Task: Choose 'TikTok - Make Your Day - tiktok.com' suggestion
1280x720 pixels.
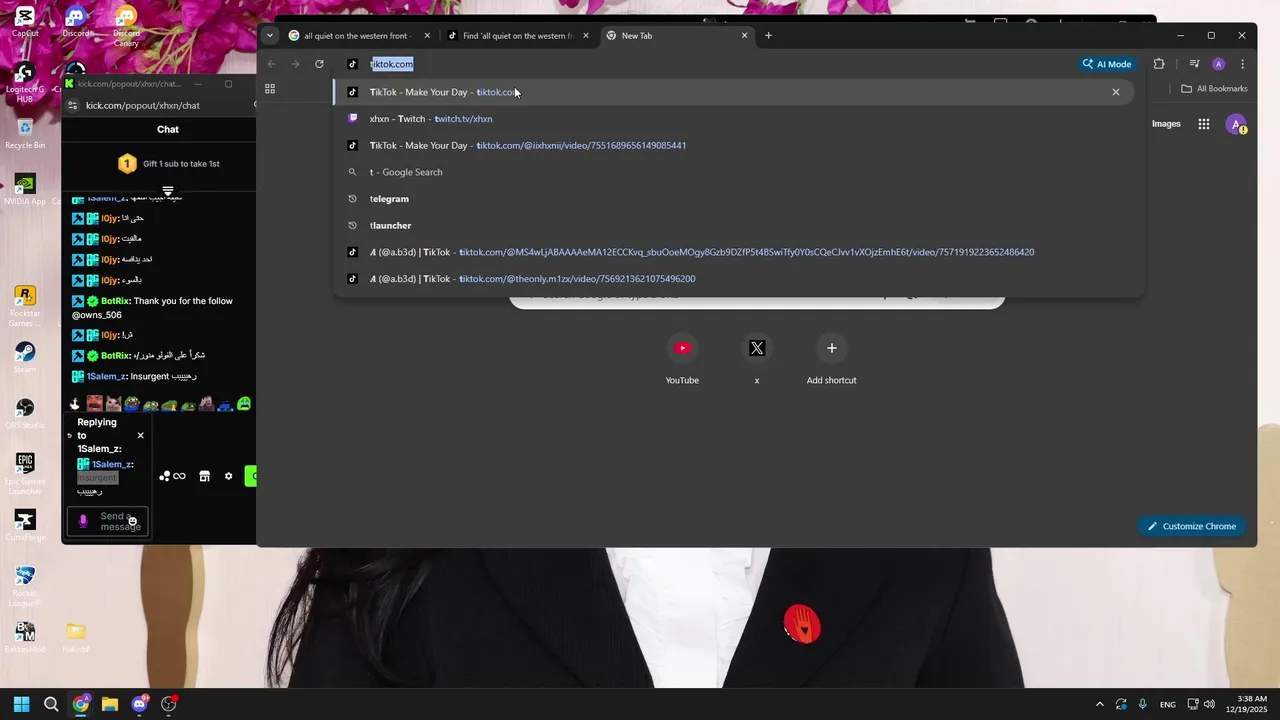Action: point(734,92)
